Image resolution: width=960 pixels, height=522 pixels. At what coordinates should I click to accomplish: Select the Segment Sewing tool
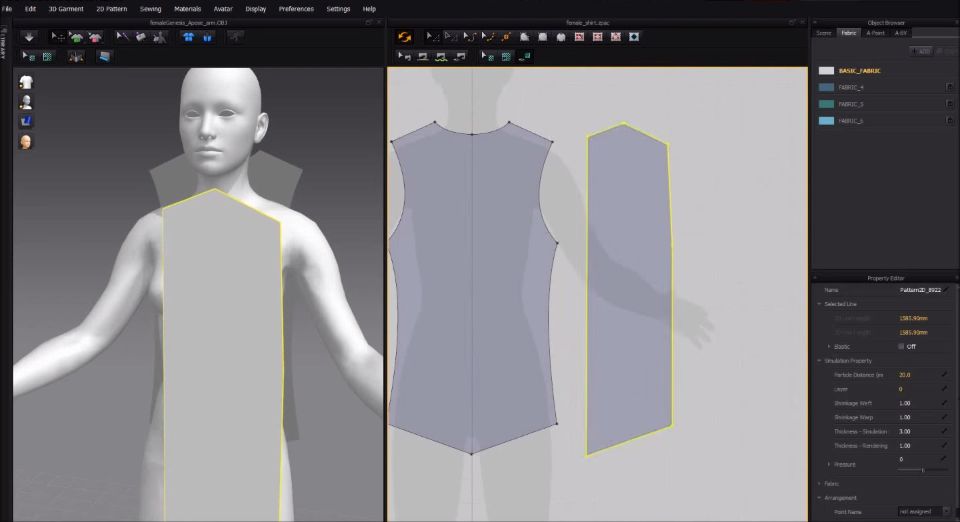point(422,56)
